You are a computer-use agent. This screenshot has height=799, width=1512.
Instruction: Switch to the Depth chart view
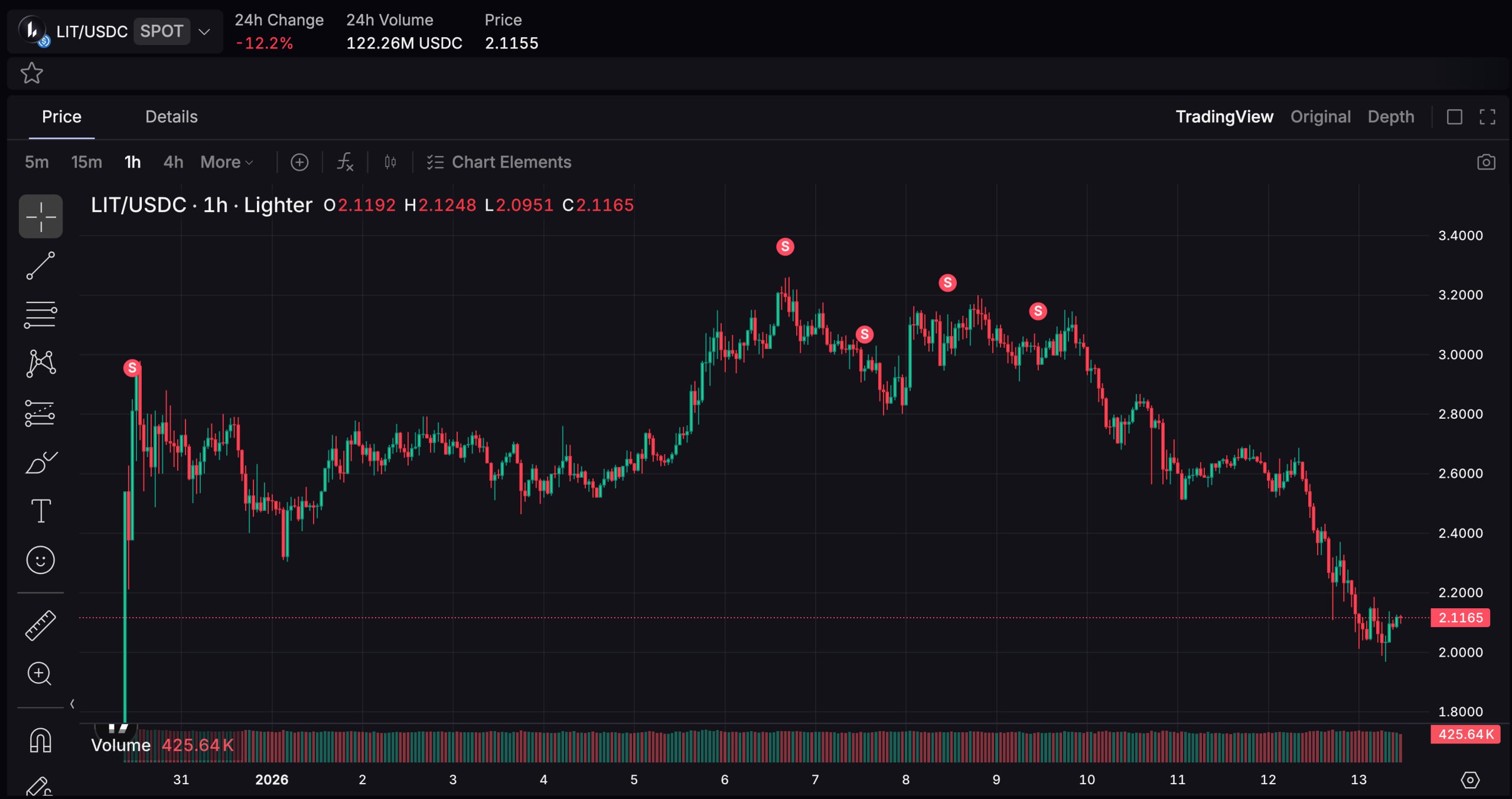(1390, 117)
